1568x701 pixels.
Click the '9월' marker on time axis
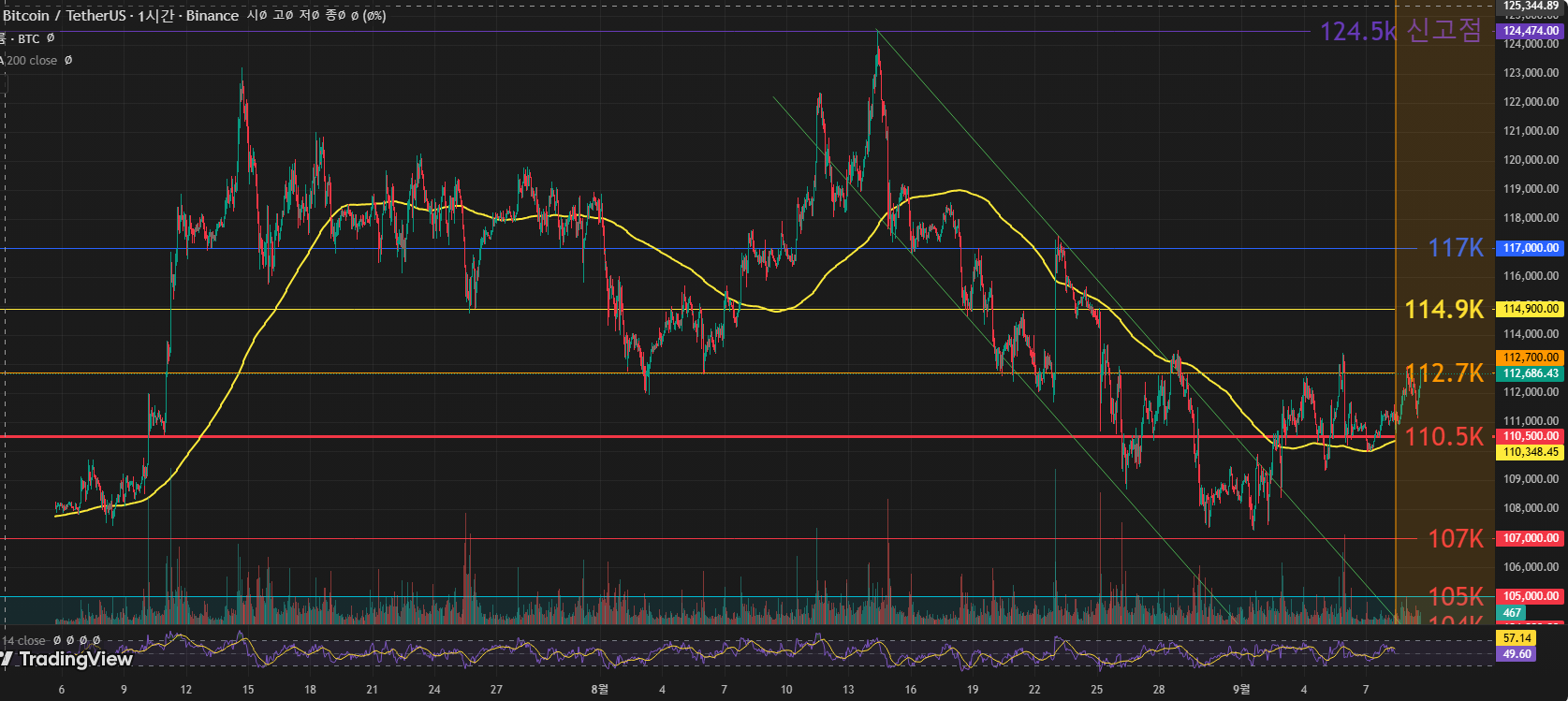1240,690
